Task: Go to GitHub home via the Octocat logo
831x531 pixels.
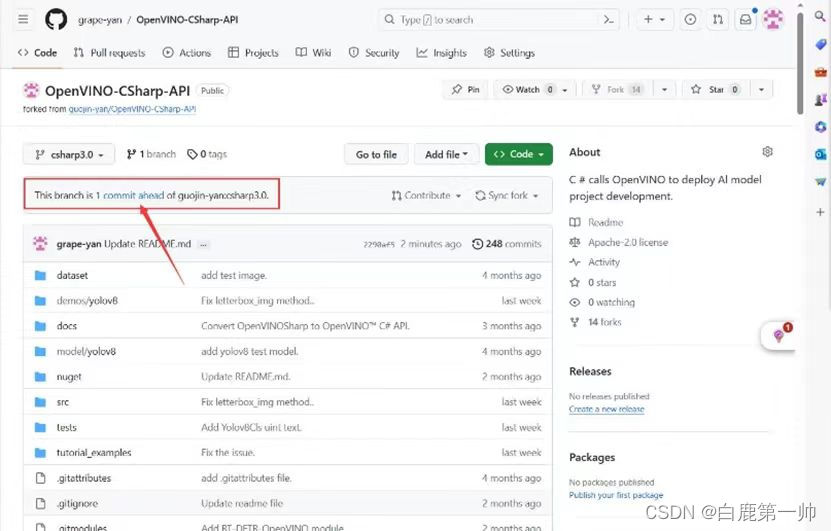Action: (56, 20)
